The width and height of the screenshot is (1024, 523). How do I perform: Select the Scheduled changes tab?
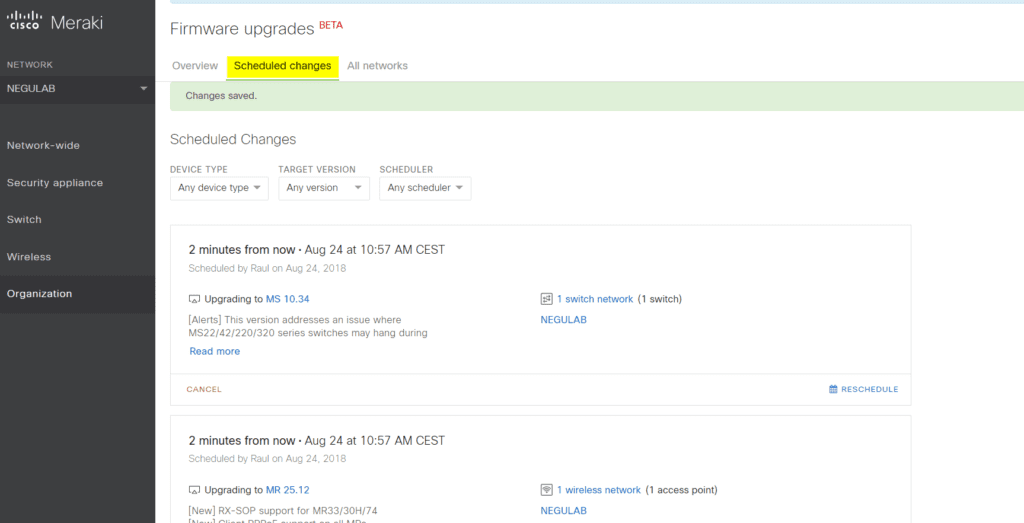pos(282,66)
